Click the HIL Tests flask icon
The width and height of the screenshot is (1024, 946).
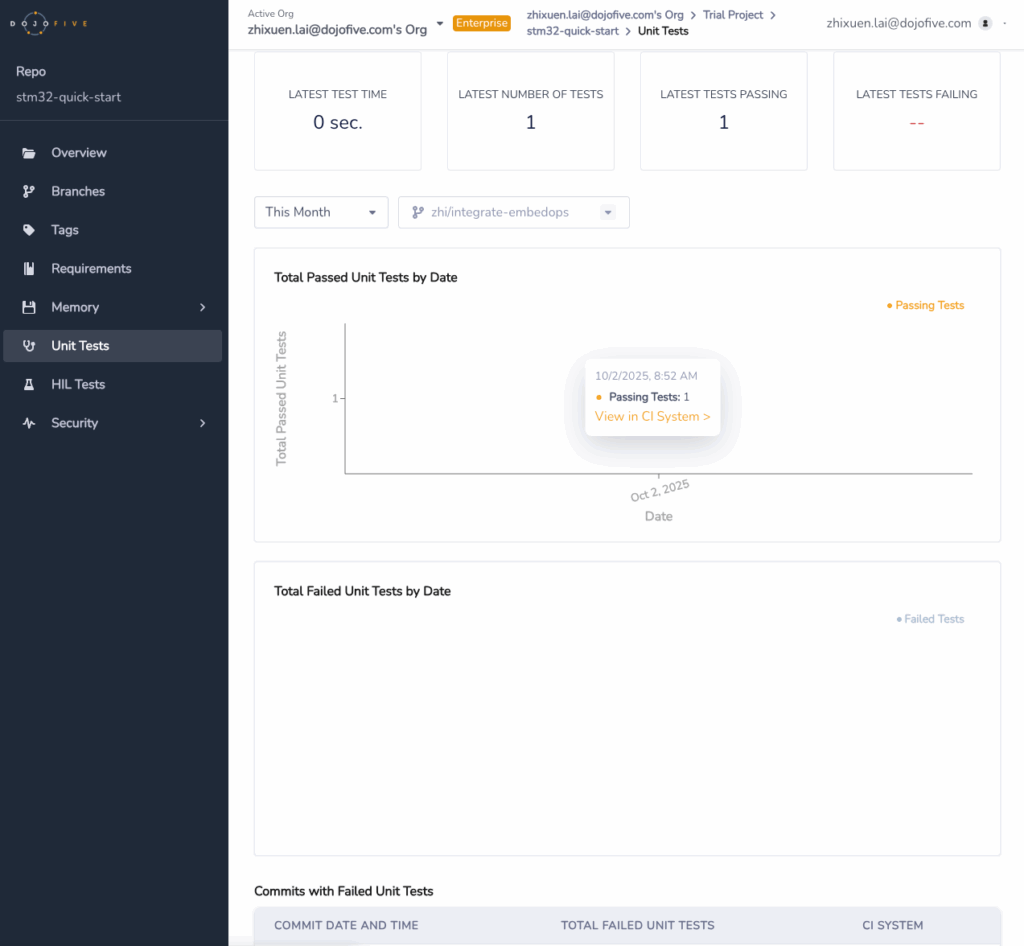[29, 385]
